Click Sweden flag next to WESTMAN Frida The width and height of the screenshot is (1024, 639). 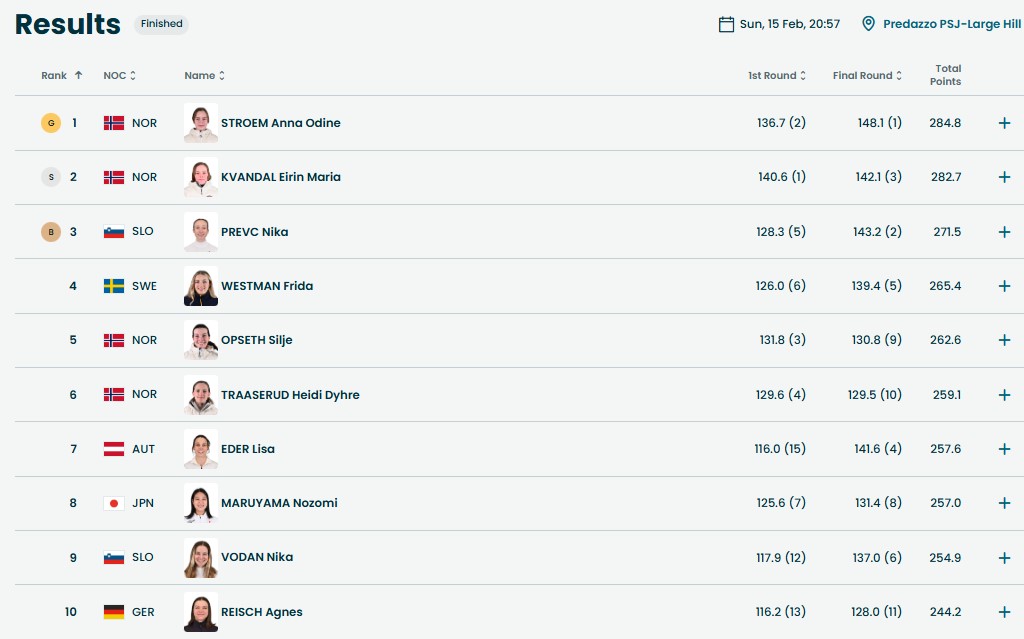114,286
